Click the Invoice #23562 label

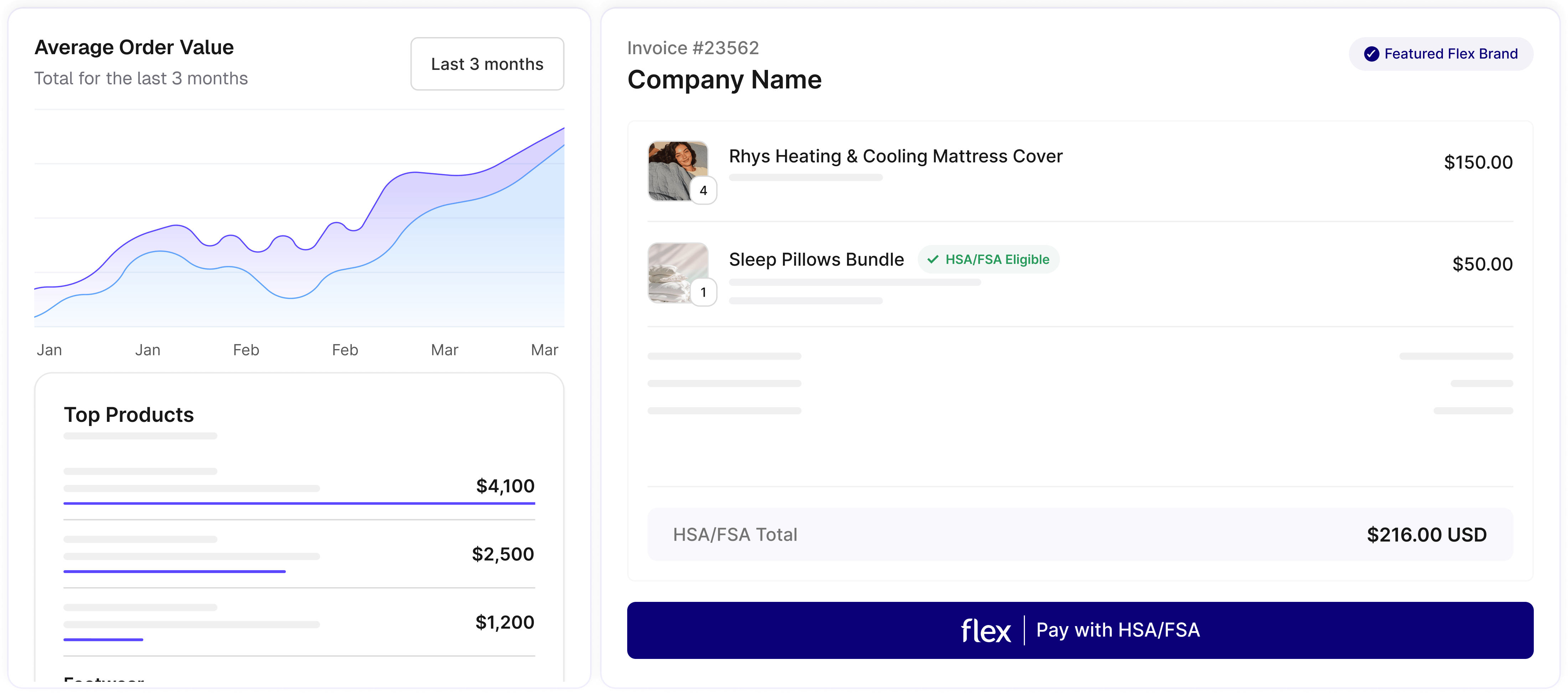pos(693,48)
